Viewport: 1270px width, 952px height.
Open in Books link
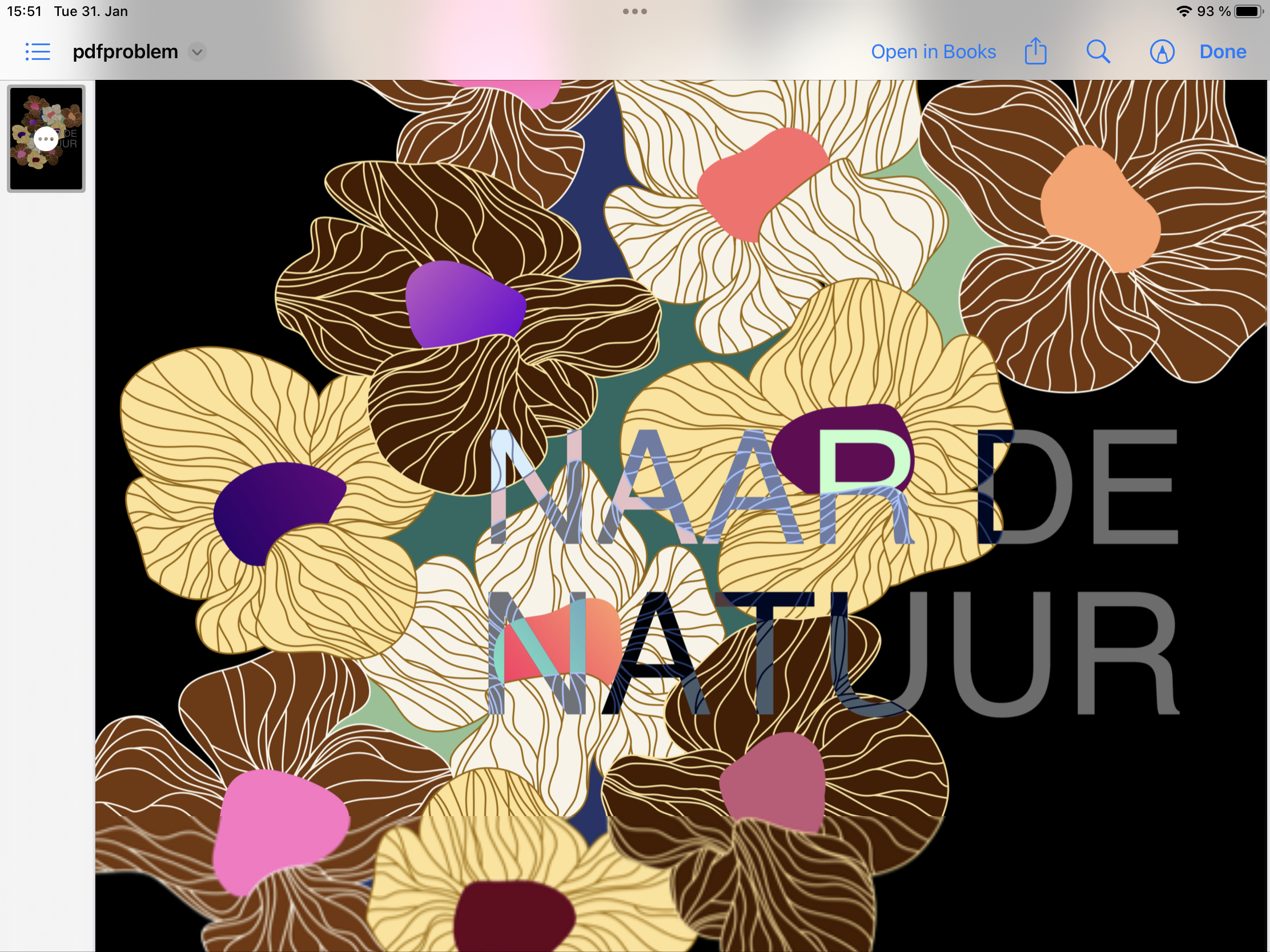[933, 51]
